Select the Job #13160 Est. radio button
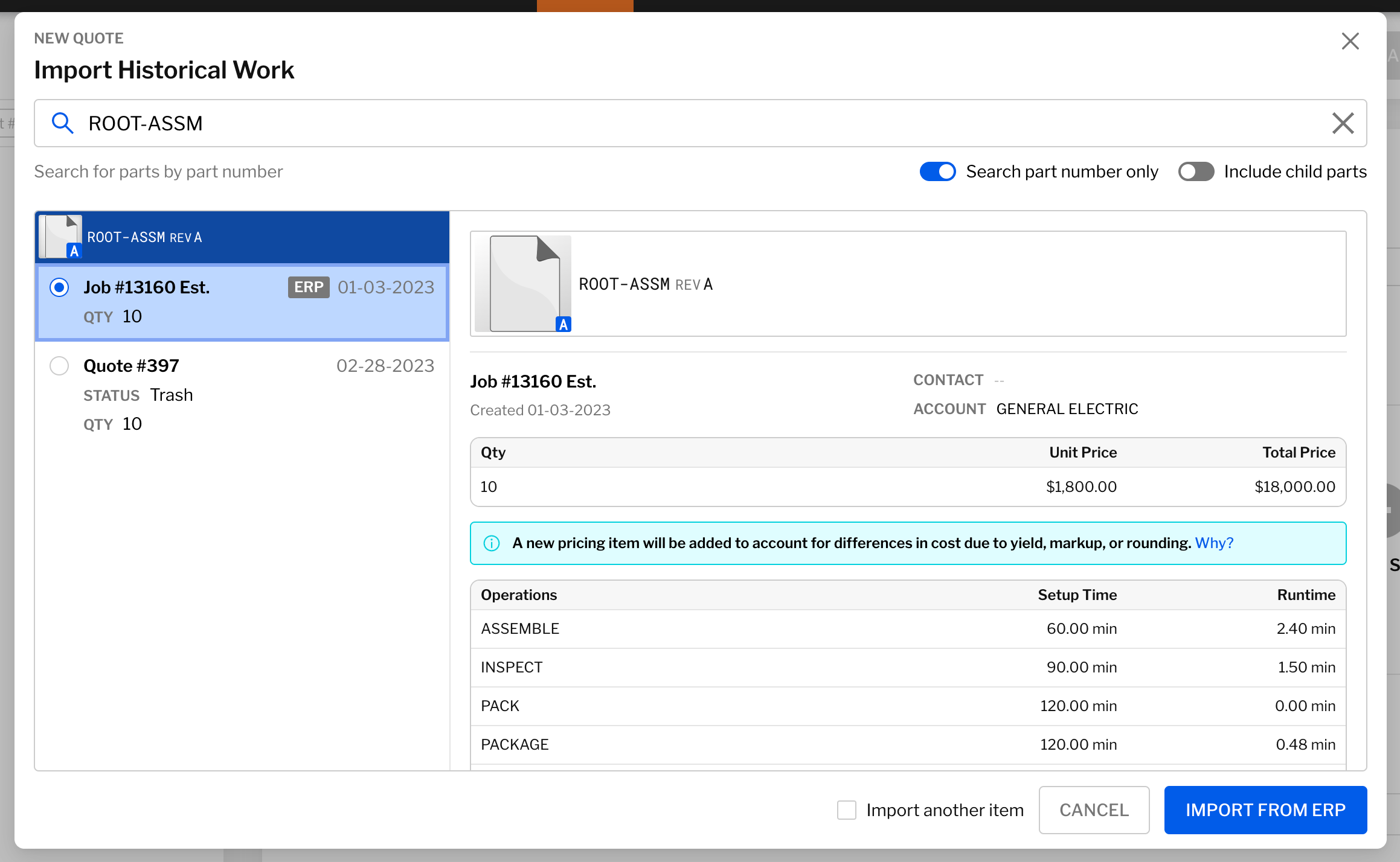1400x862 pixels. 59,287
